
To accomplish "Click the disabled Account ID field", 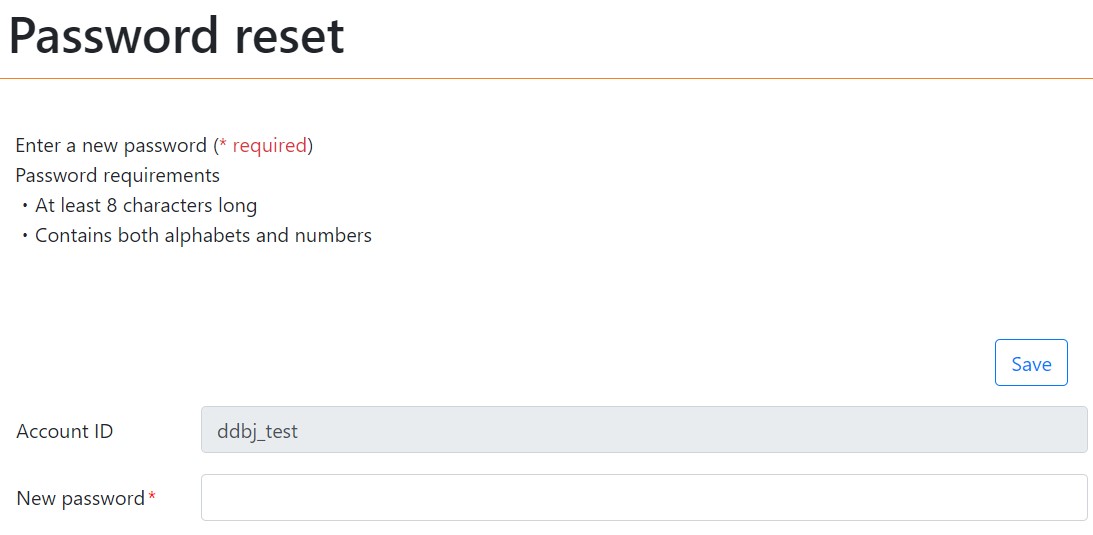I will [x=643, y=430].
